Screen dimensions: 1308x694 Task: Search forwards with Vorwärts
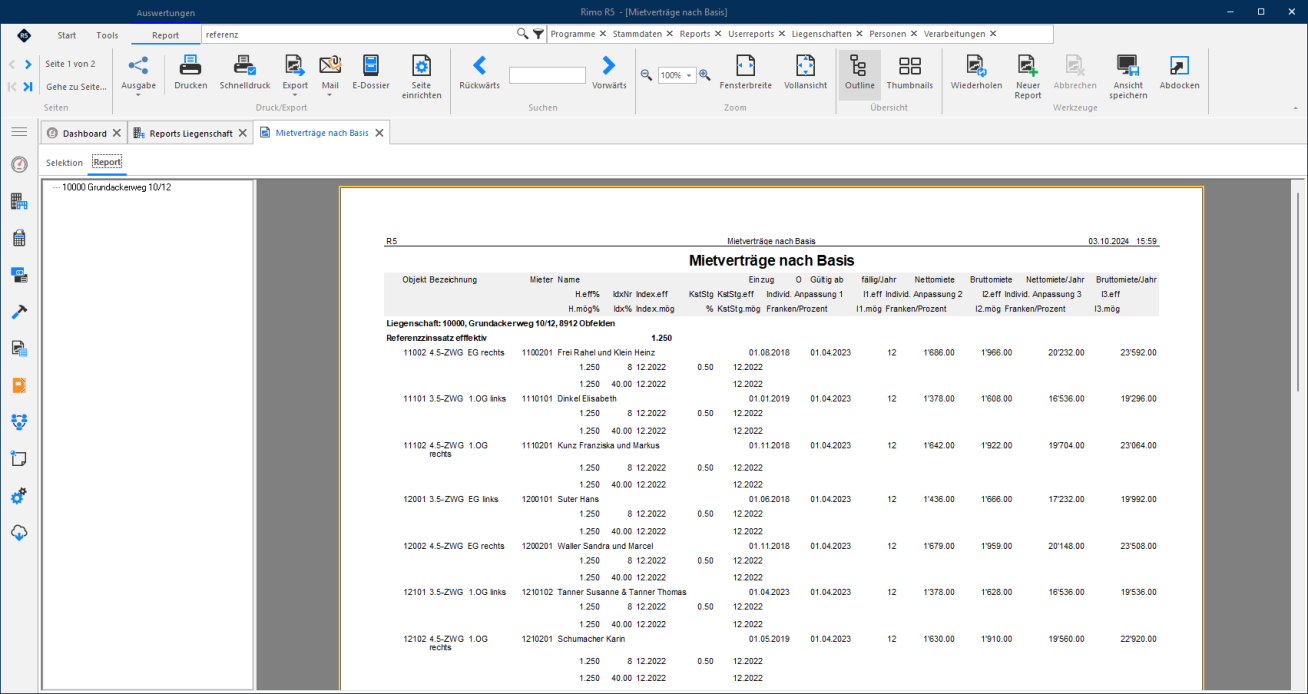[x=609, y=73]
